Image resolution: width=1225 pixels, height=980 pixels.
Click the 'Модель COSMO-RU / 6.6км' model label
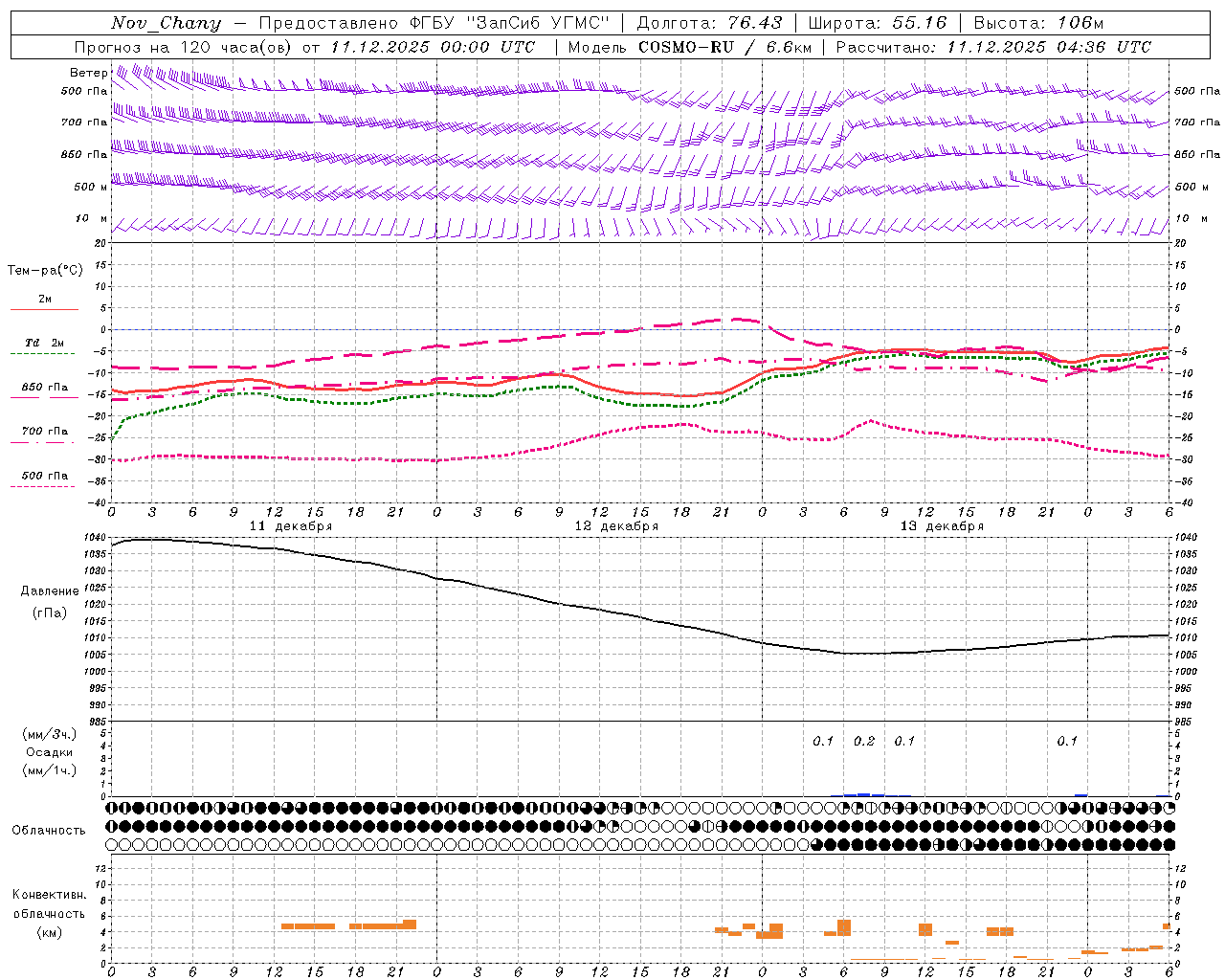coord(690,47)
